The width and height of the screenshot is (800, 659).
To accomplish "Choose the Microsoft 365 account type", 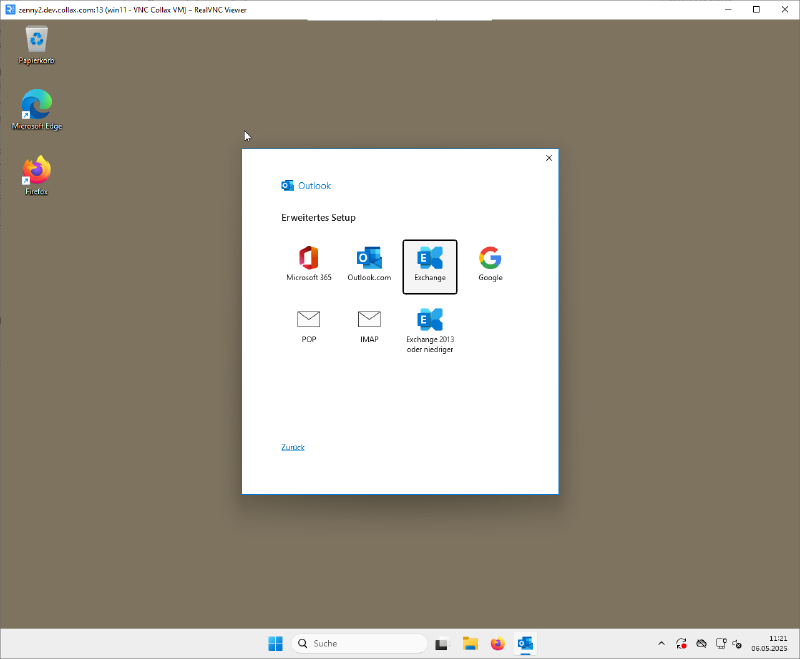I will coord(309,264).
